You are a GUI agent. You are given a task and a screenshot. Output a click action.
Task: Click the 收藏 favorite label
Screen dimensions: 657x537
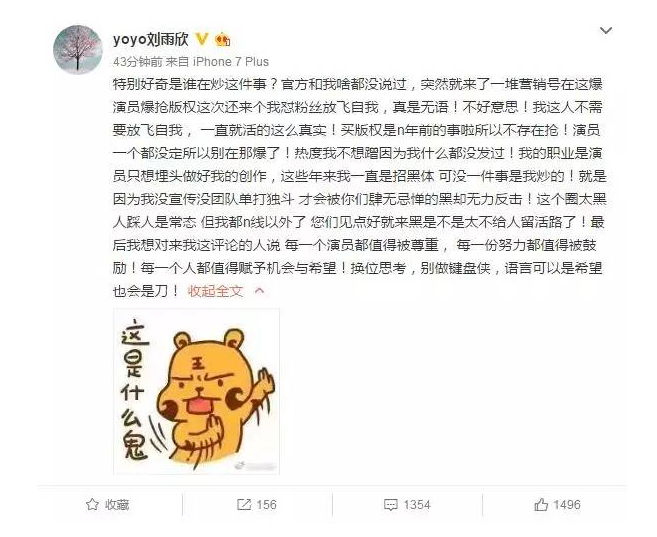(x=117, y=505)
